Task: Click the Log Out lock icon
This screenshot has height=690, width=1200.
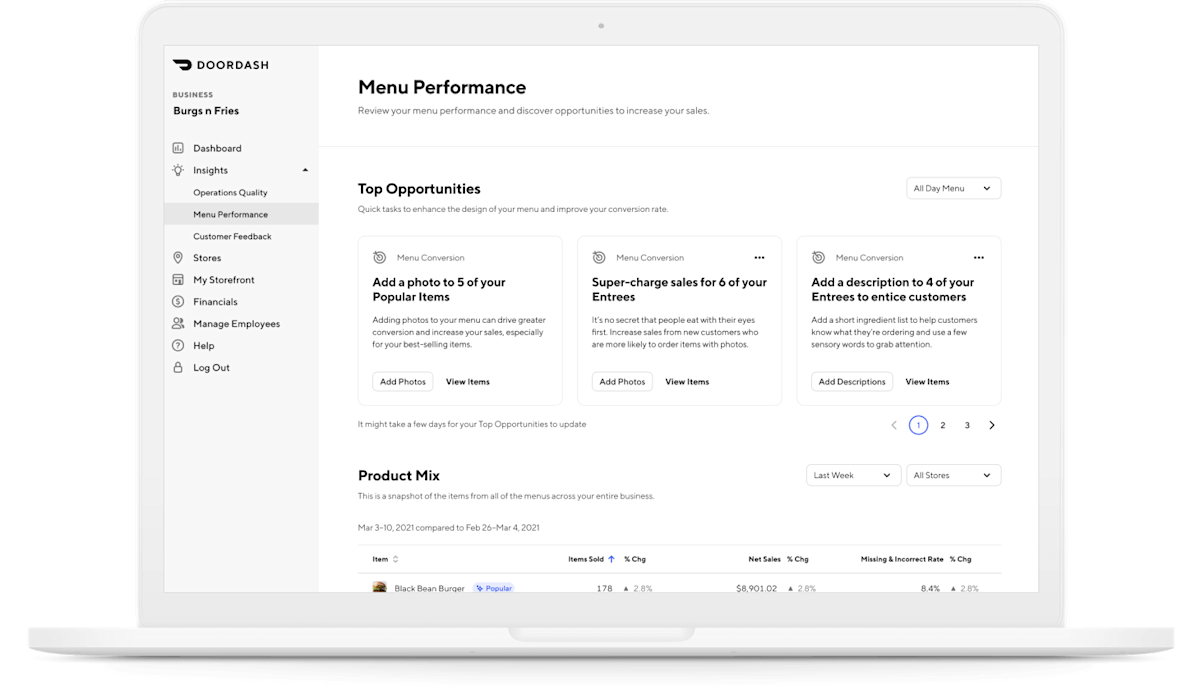Action: point(178,367)
